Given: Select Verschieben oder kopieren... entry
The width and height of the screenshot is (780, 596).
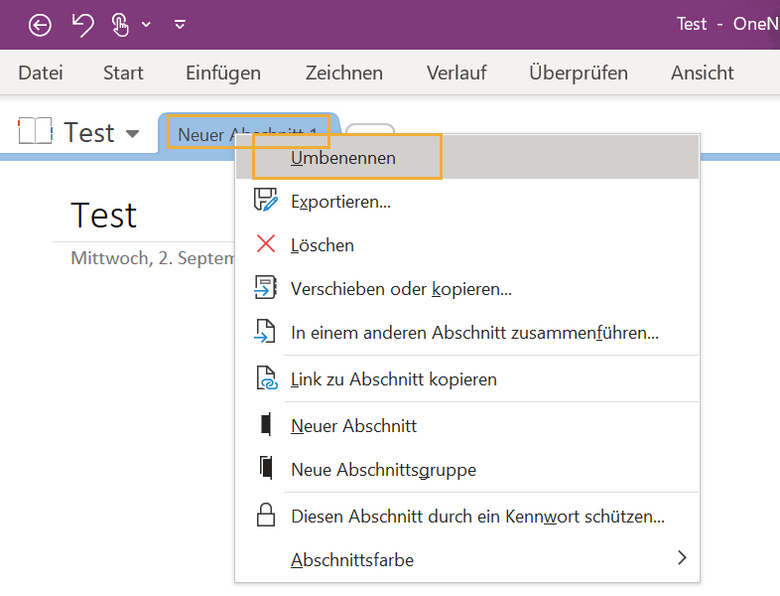Looking at the screenshot, I should pos(467,289).
